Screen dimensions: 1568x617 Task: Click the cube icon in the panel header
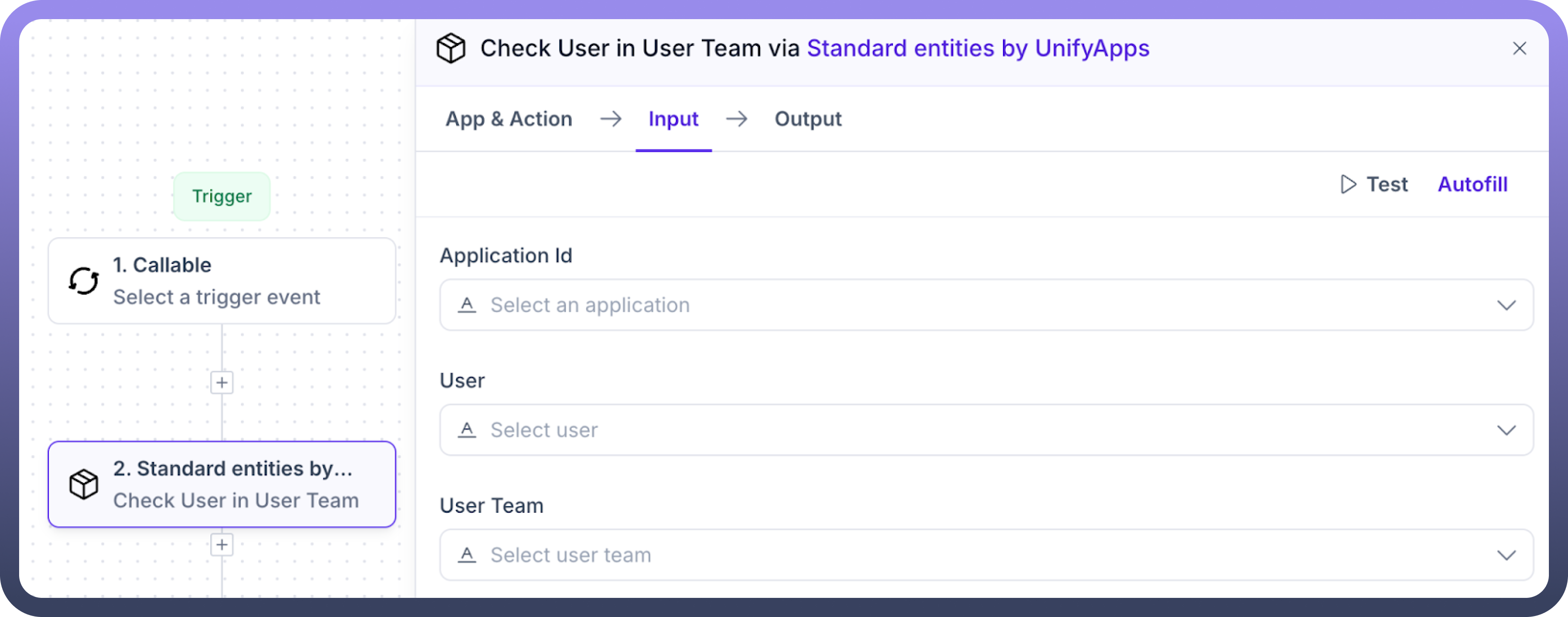tap(451, 49)
